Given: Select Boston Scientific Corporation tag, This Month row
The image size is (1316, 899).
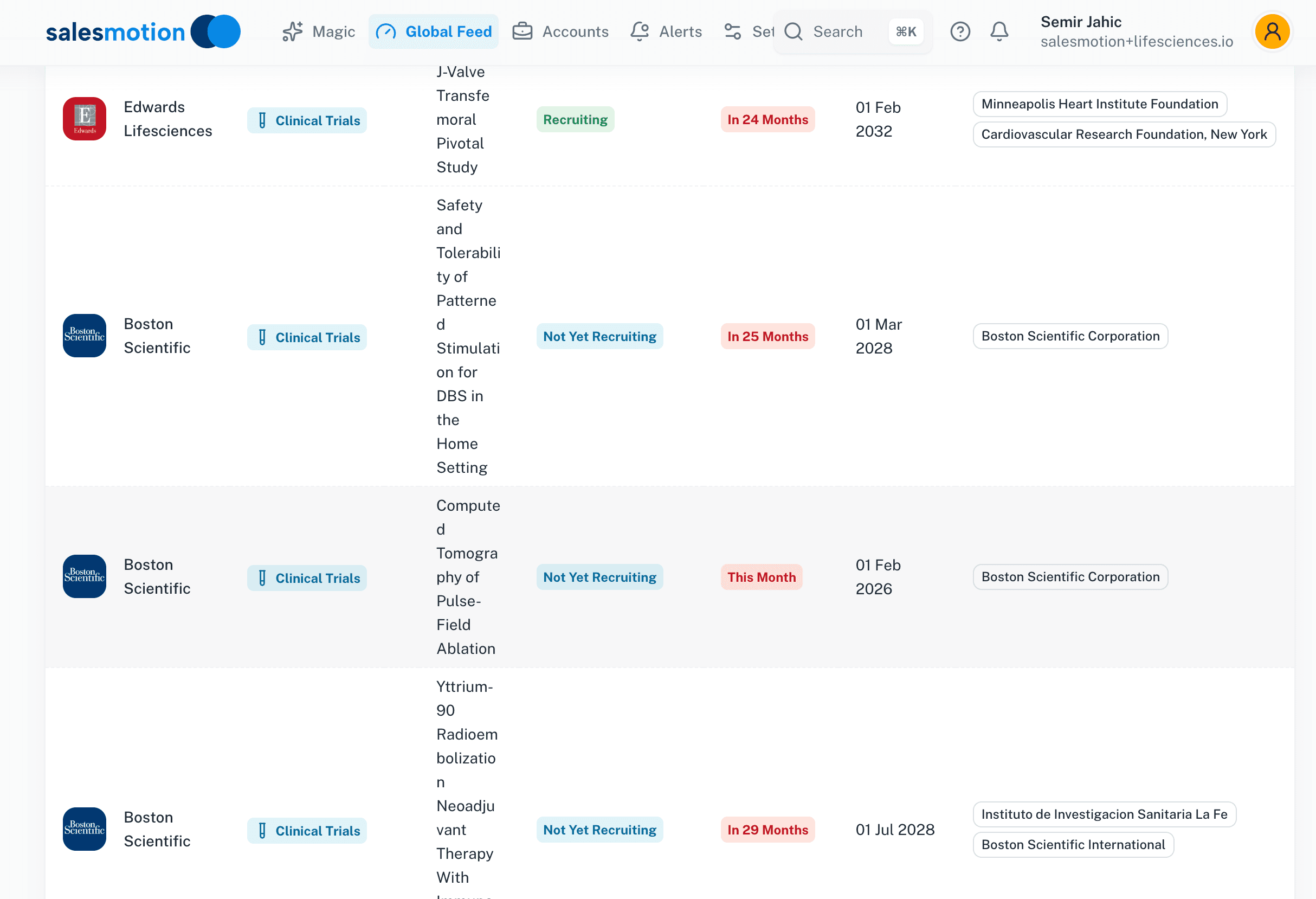Looking at the screenshot, I should (1070, 577).
